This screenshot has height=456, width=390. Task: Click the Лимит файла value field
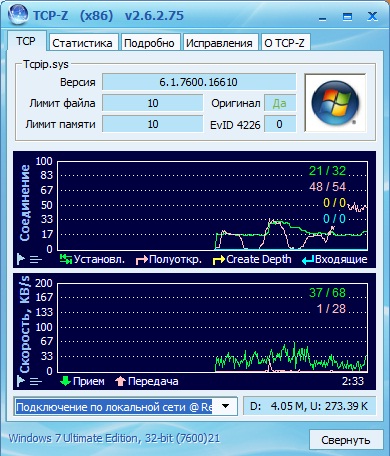(153, 103)
